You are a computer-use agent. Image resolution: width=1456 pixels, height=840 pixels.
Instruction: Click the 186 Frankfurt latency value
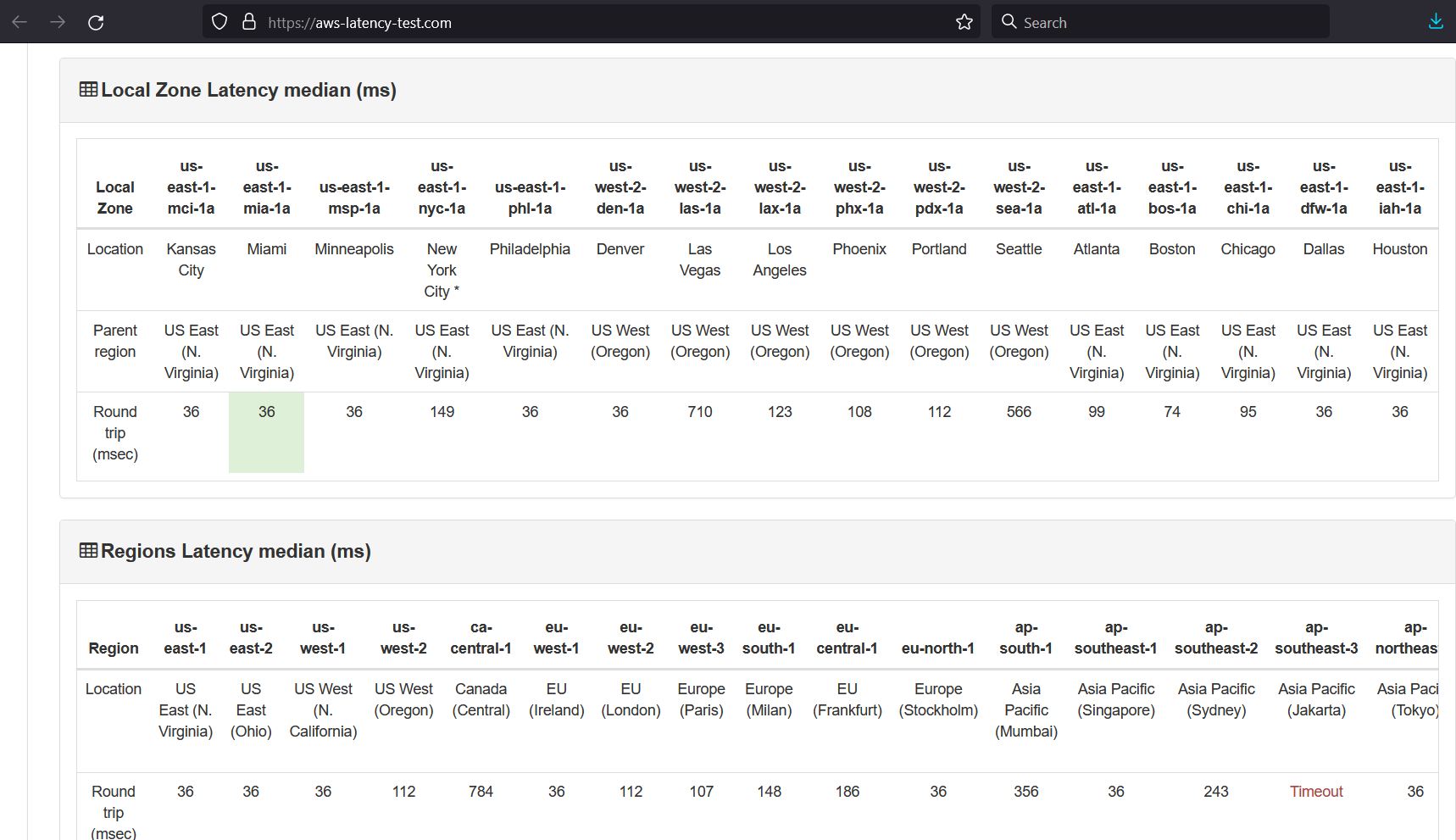click(x=847, y=792)
